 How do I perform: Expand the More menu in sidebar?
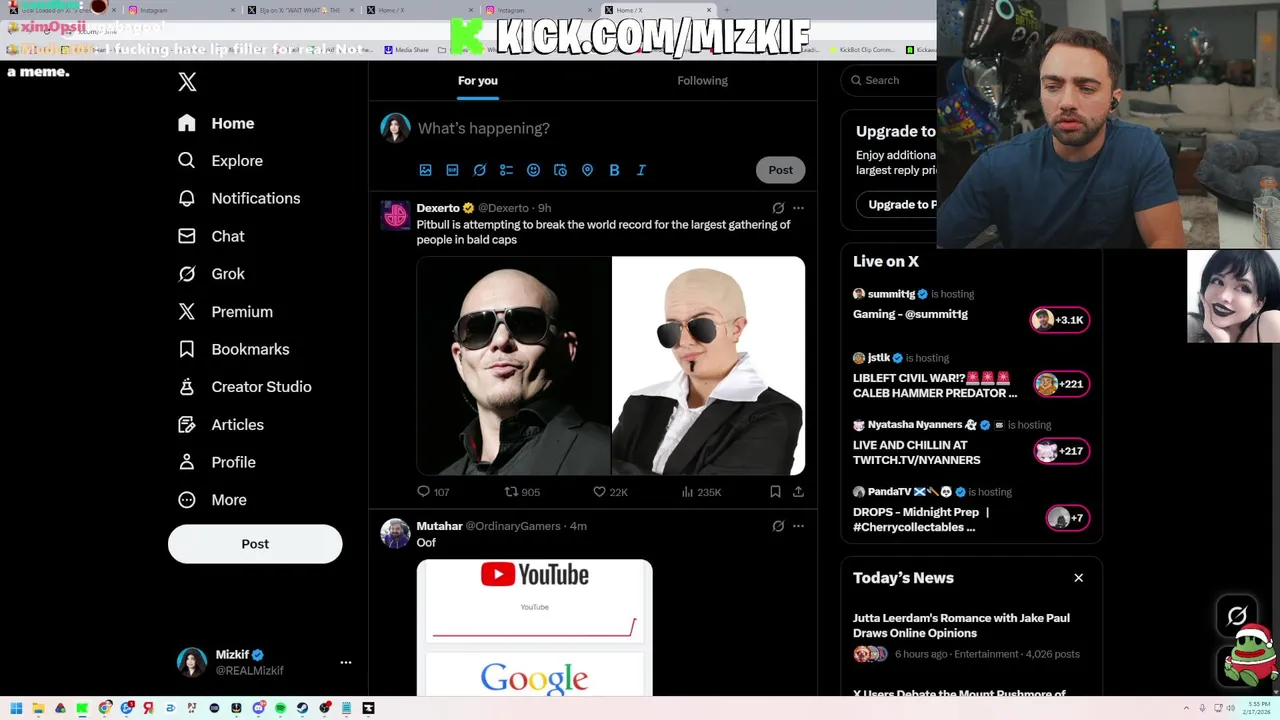coord(212,500)
